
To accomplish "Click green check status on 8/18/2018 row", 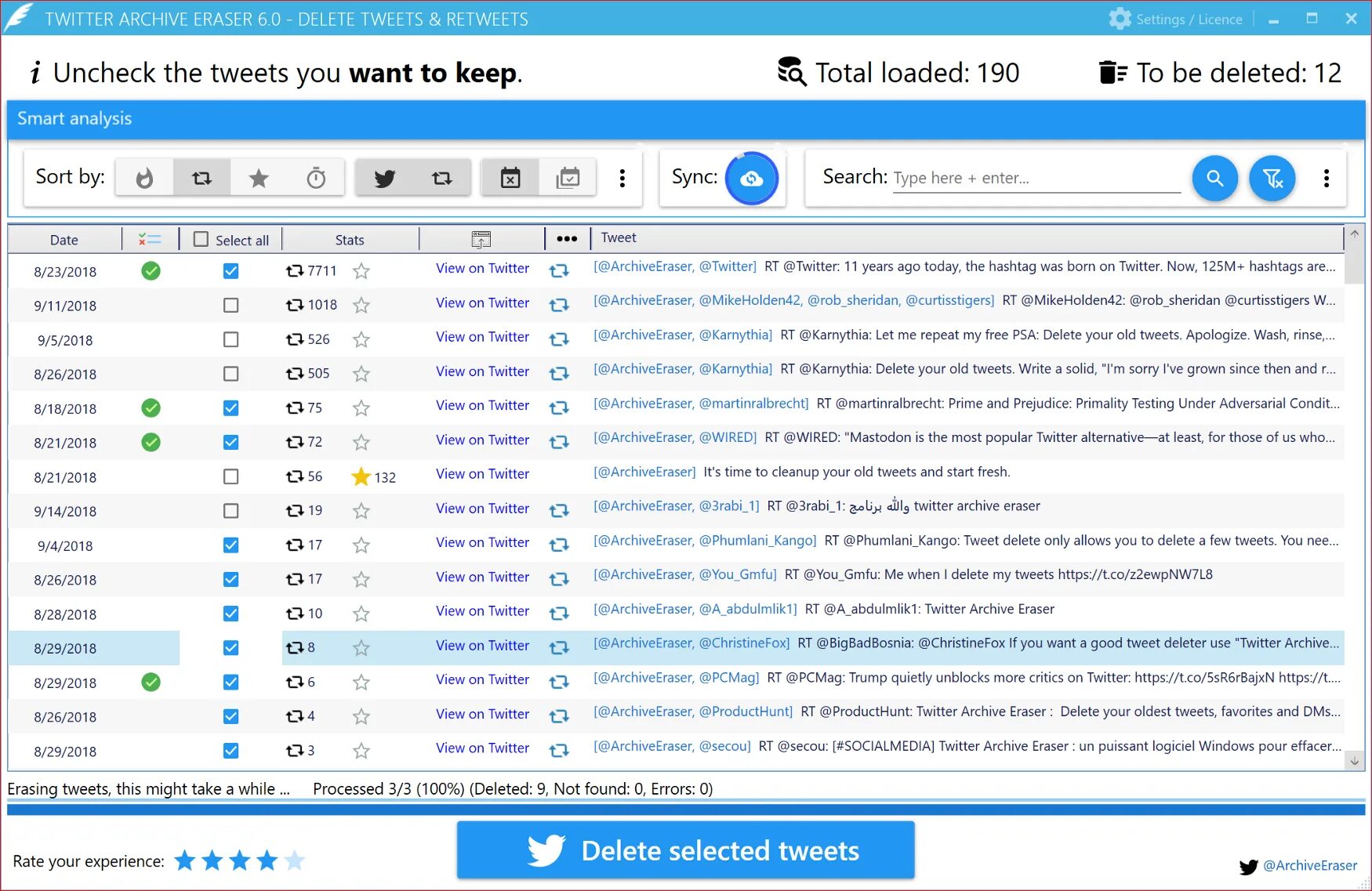I will (x=151, y=407).
